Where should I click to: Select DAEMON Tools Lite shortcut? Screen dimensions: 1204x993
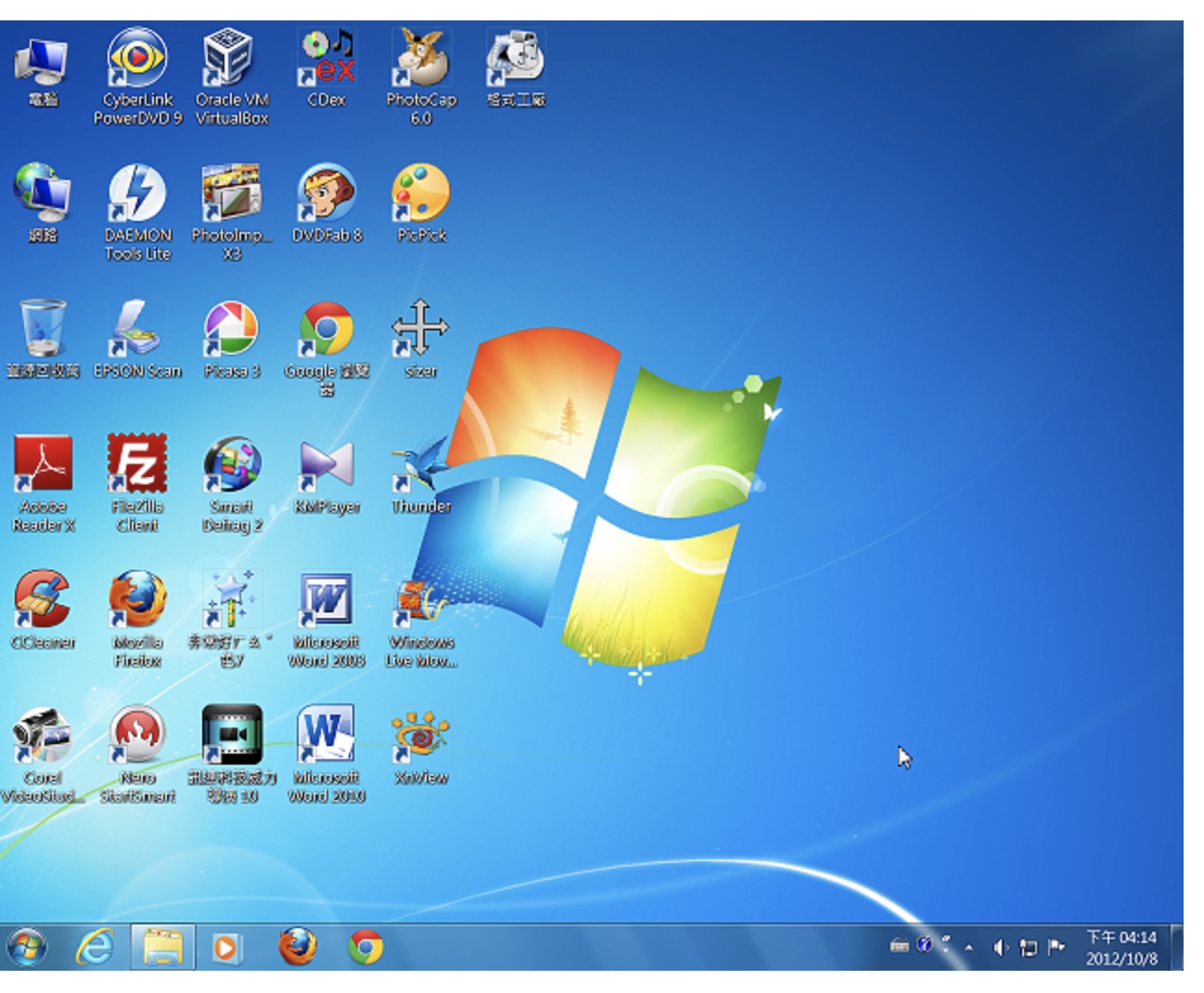137,213
